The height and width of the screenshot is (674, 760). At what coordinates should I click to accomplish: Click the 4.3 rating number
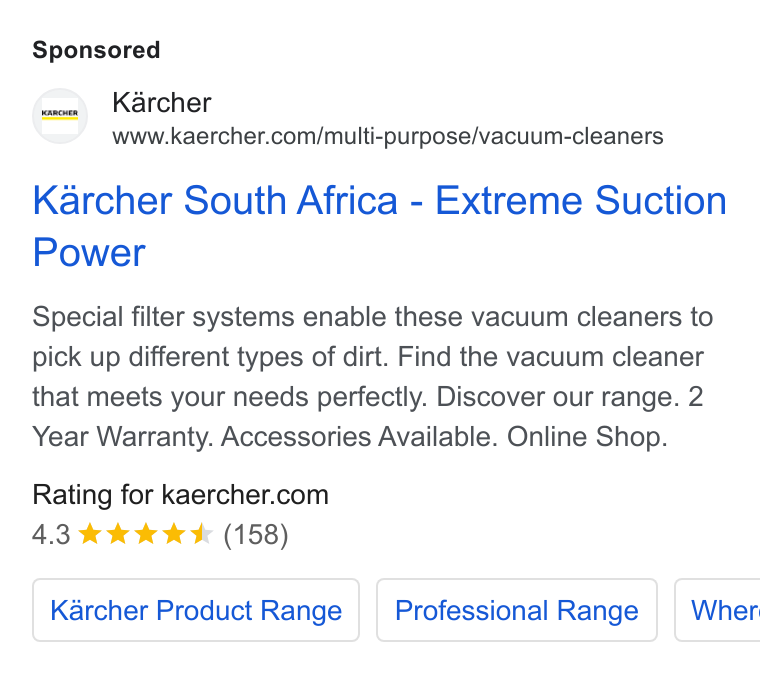51,535
